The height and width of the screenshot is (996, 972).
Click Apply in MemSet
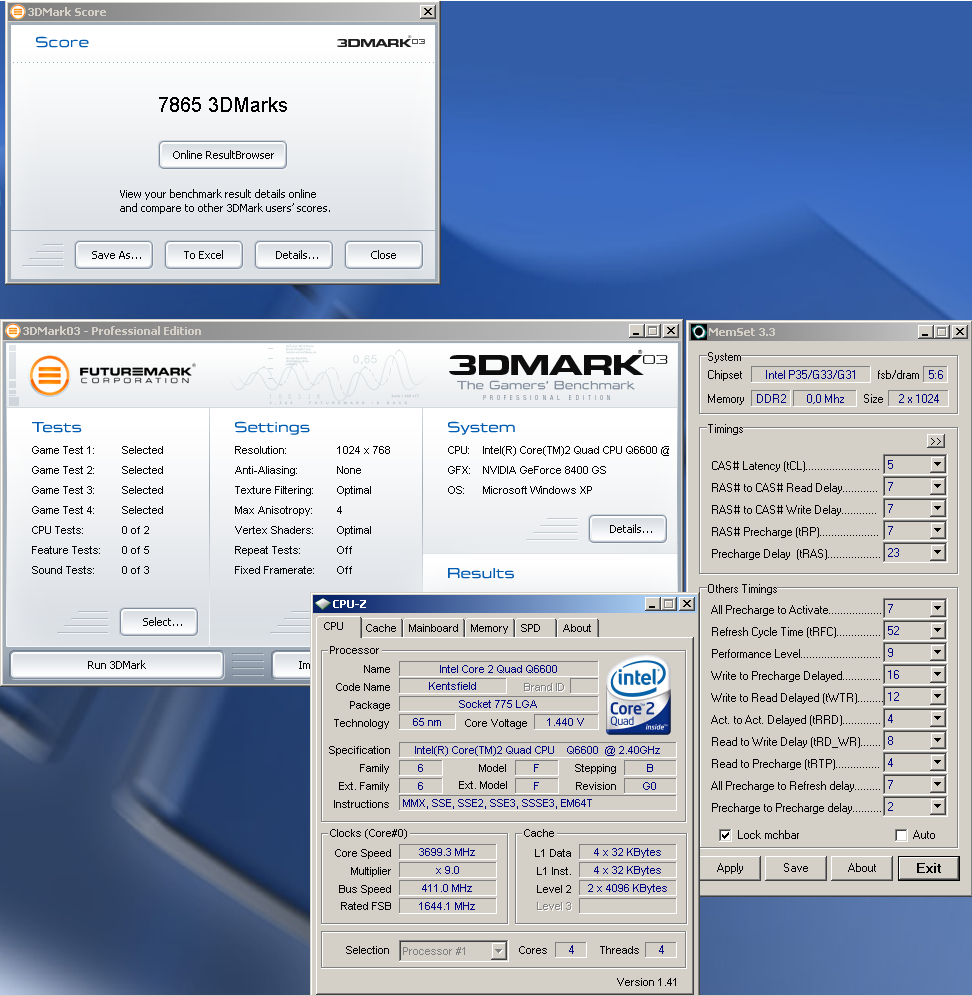(x=730, y=868)
